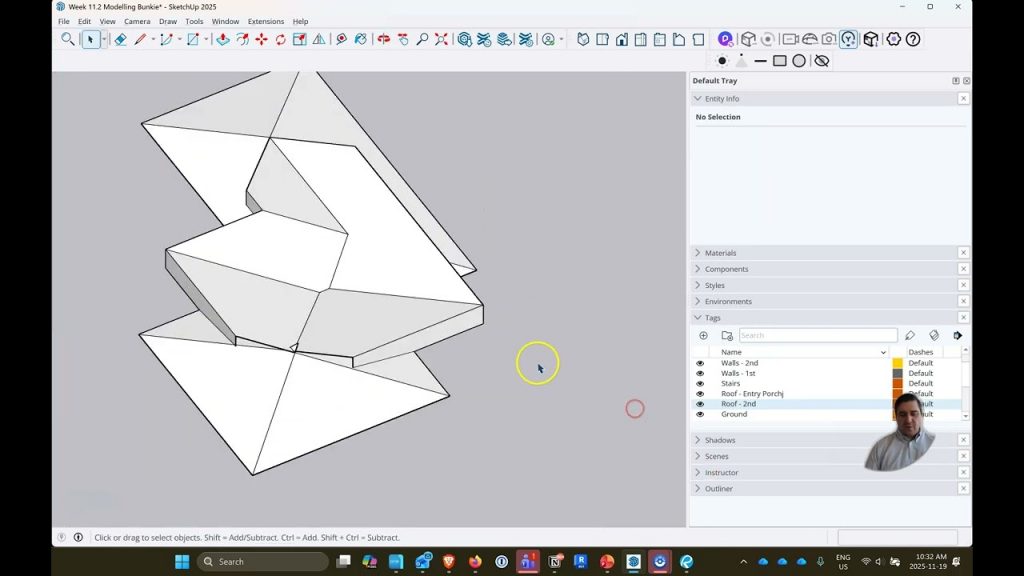1024x576 pixels.
Task: Open the Camera menu
Action: point(137,21)
